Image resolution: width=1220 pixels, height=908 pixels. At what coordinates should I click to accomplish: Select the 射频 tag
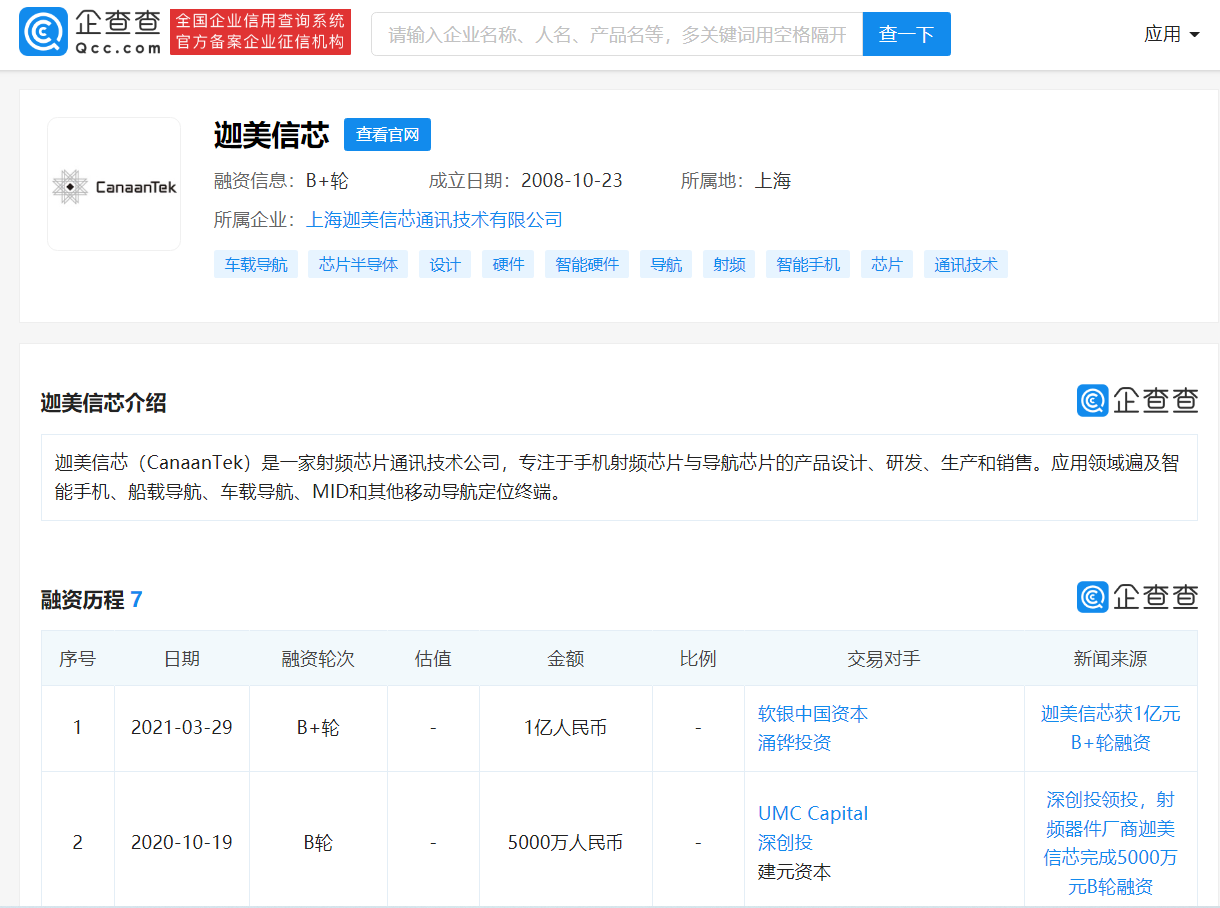[x=729, y=264]
